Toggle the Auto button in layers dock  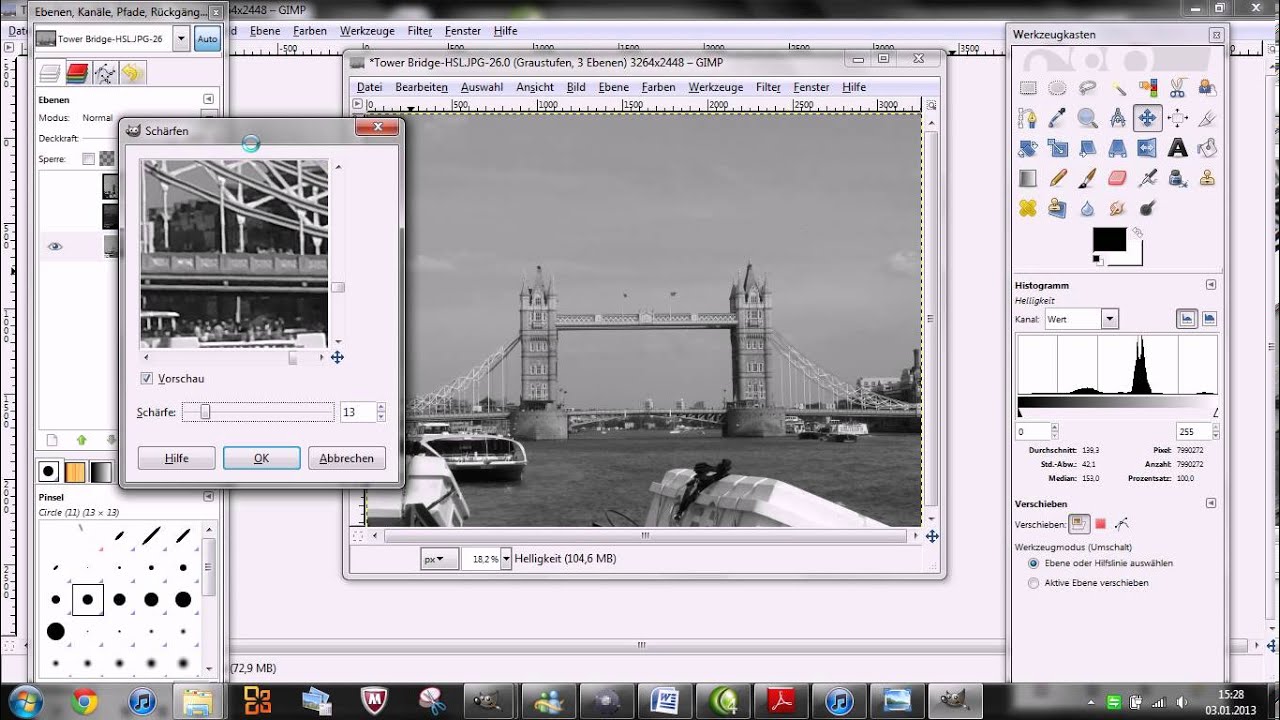[x=207, y=39]
